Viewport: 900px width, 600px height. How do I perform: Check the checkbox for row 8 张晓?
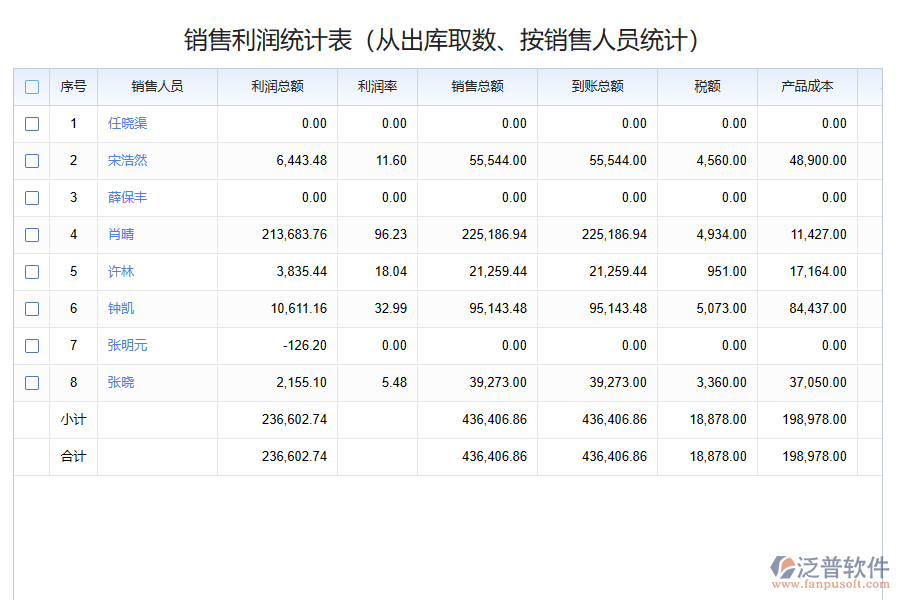[x=32, y=382]
